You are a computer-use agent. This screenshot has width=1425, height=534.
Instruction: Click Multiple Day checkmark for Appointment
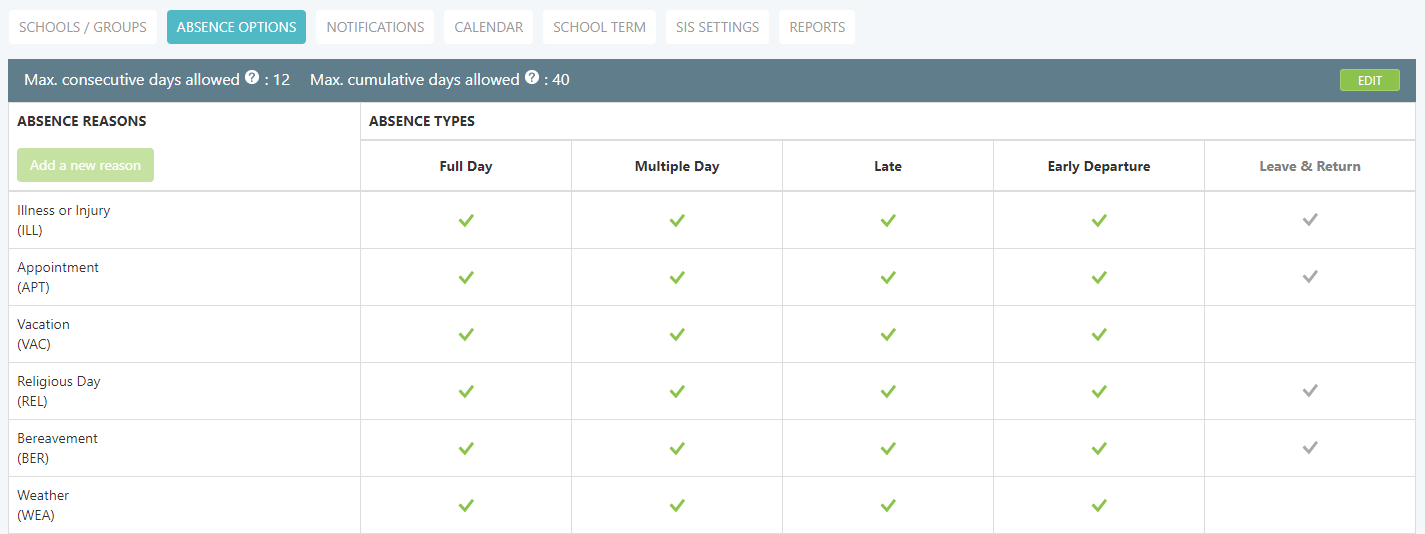[677, 277]
